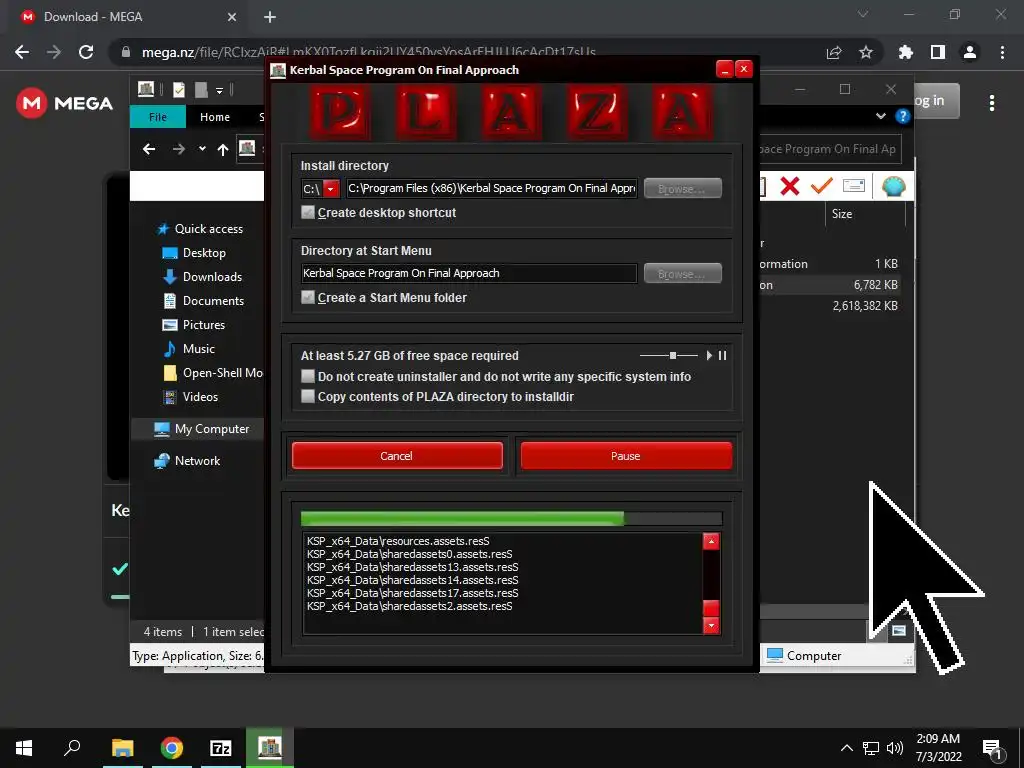Open Downloads in Explorer sidebar
The image size is (1024, 768).
[212, 277]
